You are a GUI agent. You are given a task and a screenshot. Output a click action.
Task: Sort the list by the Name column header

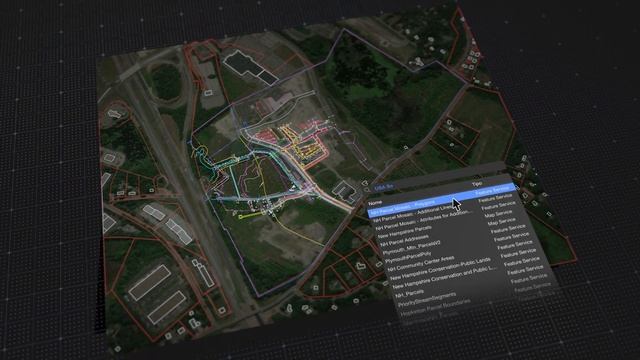[x=376, y=202]
